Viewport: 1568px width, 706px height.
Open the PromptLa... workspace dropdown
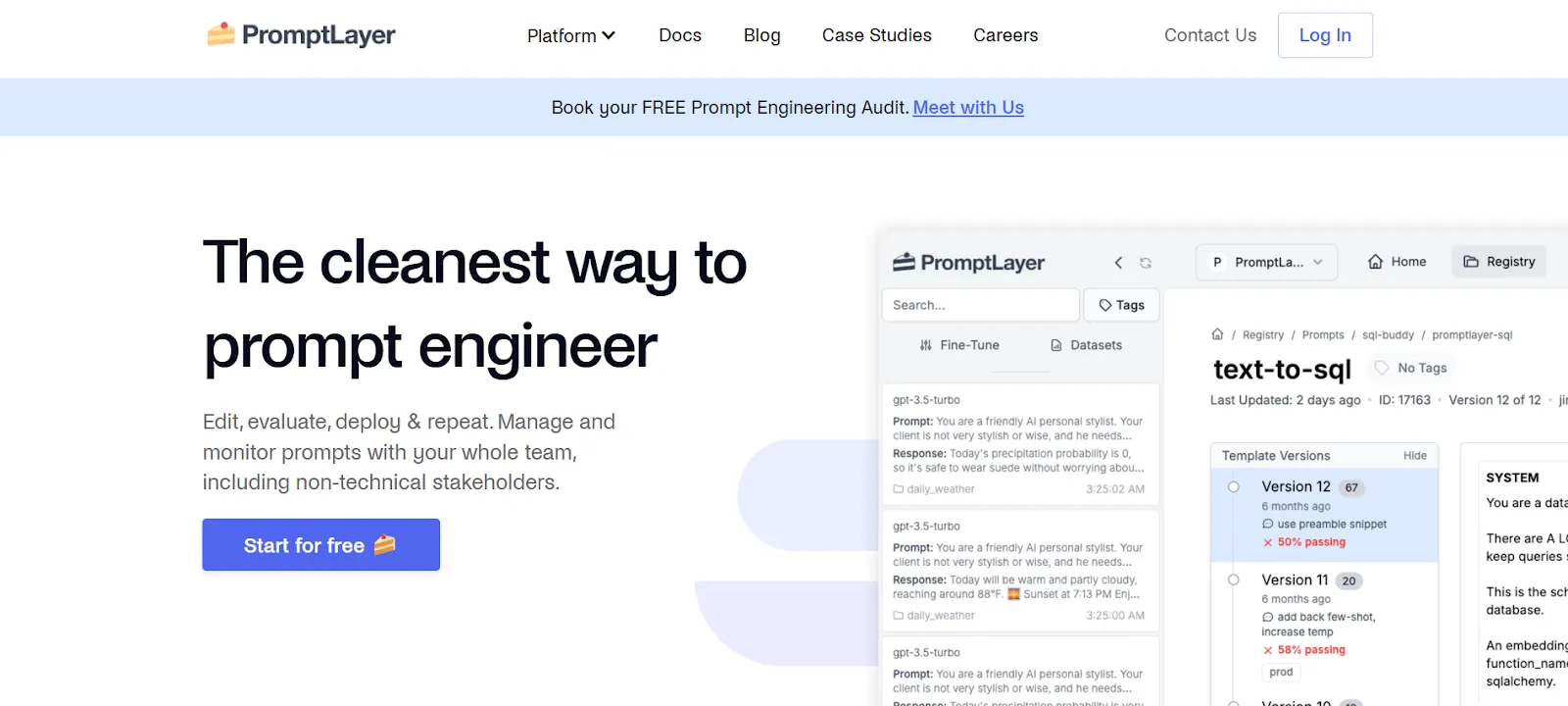click(1266, 262)
